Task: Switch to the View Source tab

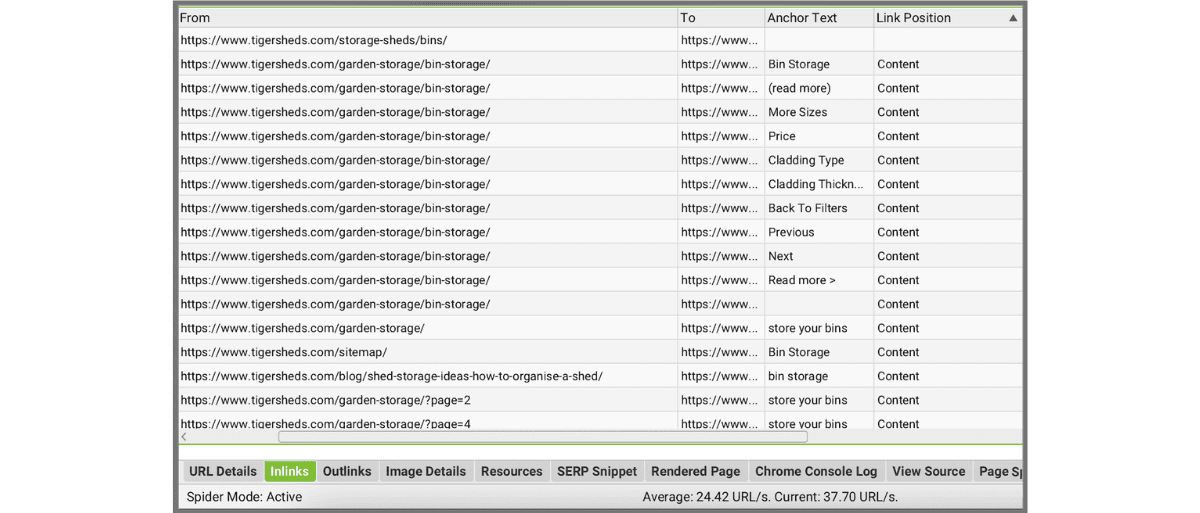Action: [929, 471]
